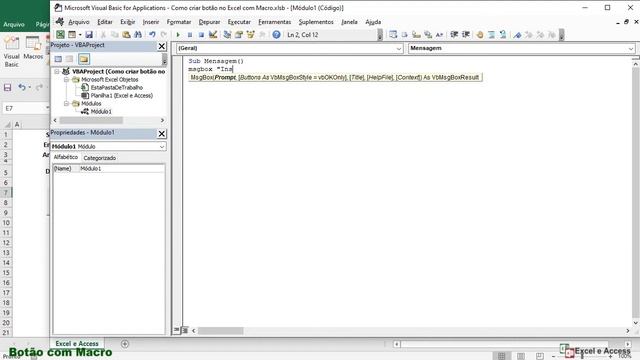Click the Insert UserForm toolbar icon

72,35
